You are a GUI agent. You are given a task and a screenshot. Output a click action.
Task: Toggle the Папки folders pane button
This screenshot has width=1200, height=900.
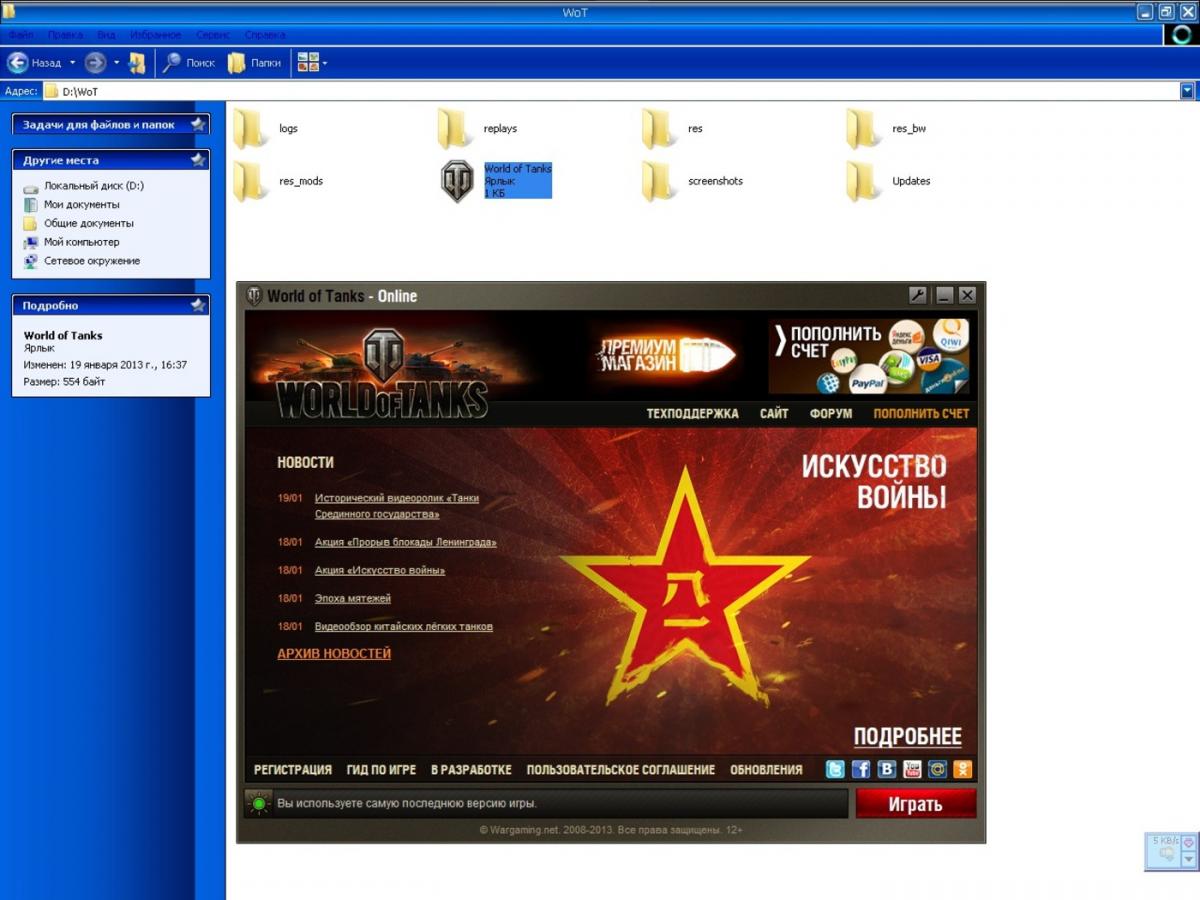pyautogui.click(x=255, y=62)
